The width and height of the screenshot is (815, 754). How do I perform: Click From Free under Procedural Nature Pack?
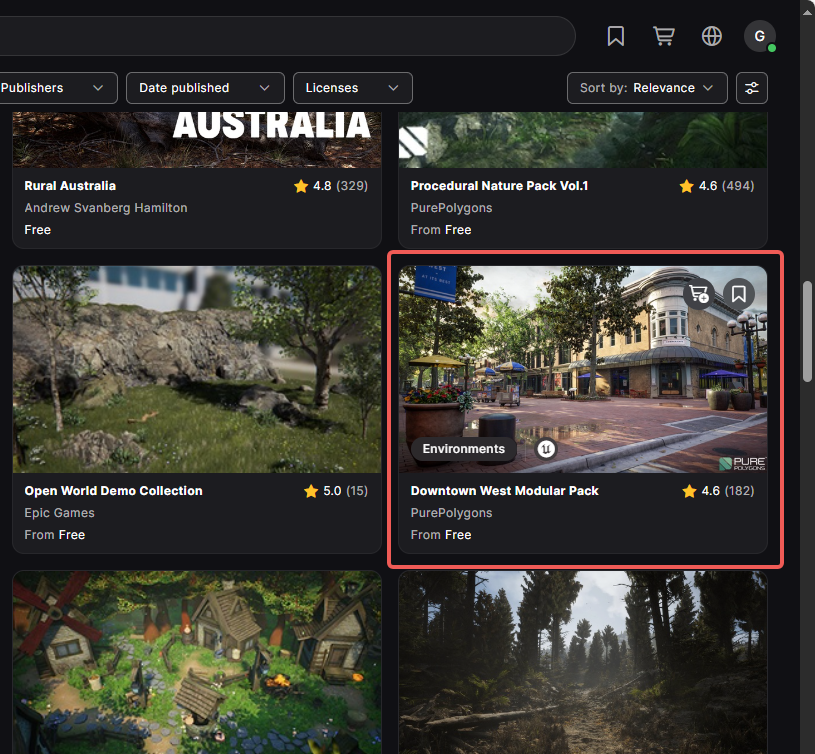441,230
